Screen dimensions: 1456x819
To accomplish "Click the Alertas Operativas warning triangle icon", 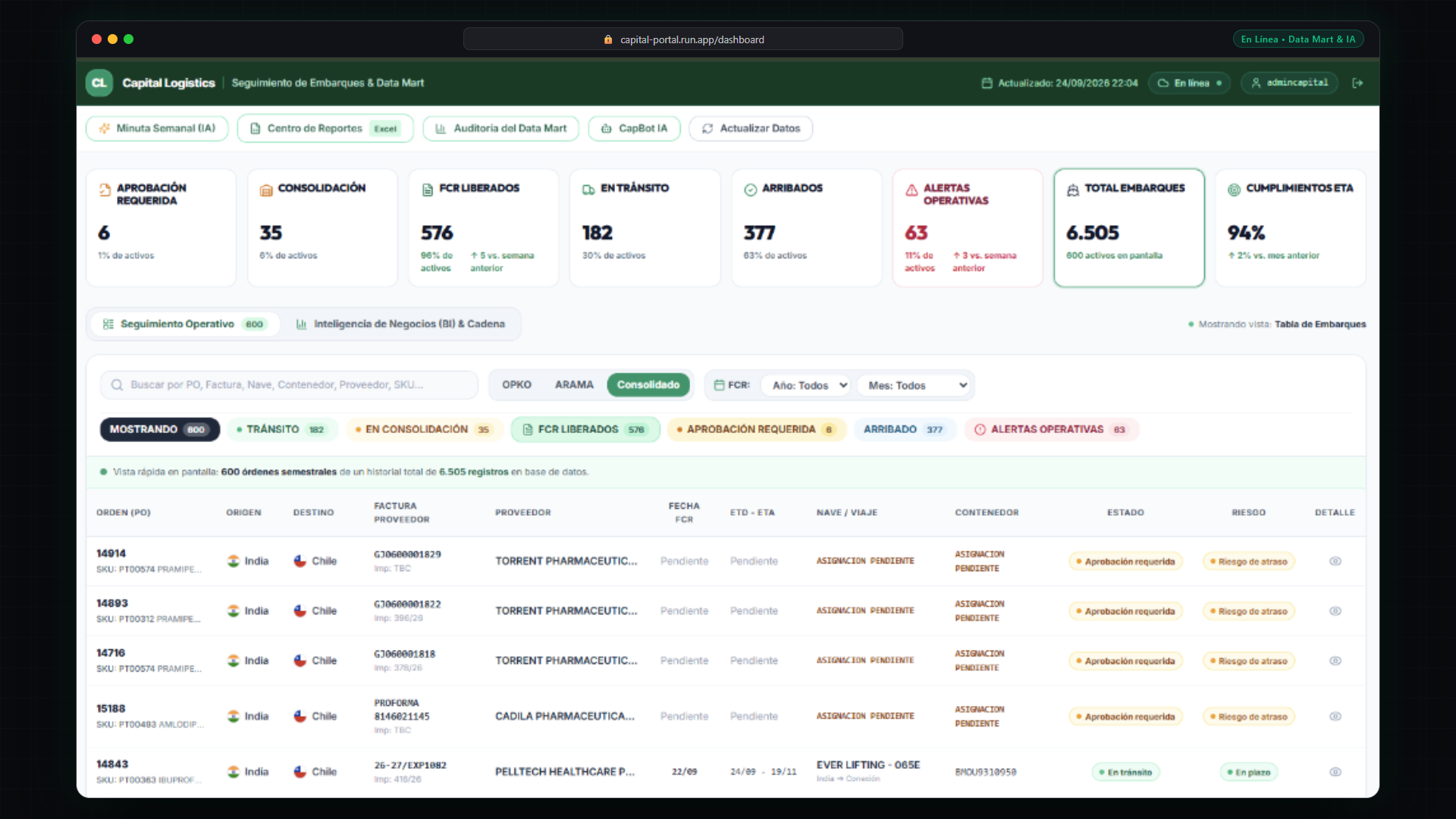I will pos(912,190).
